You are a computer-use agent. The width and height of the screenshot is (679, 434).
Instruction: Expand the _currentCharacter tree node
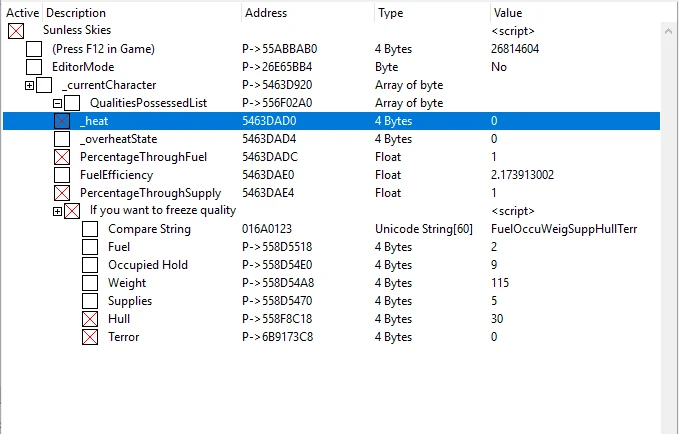point(30,85)
